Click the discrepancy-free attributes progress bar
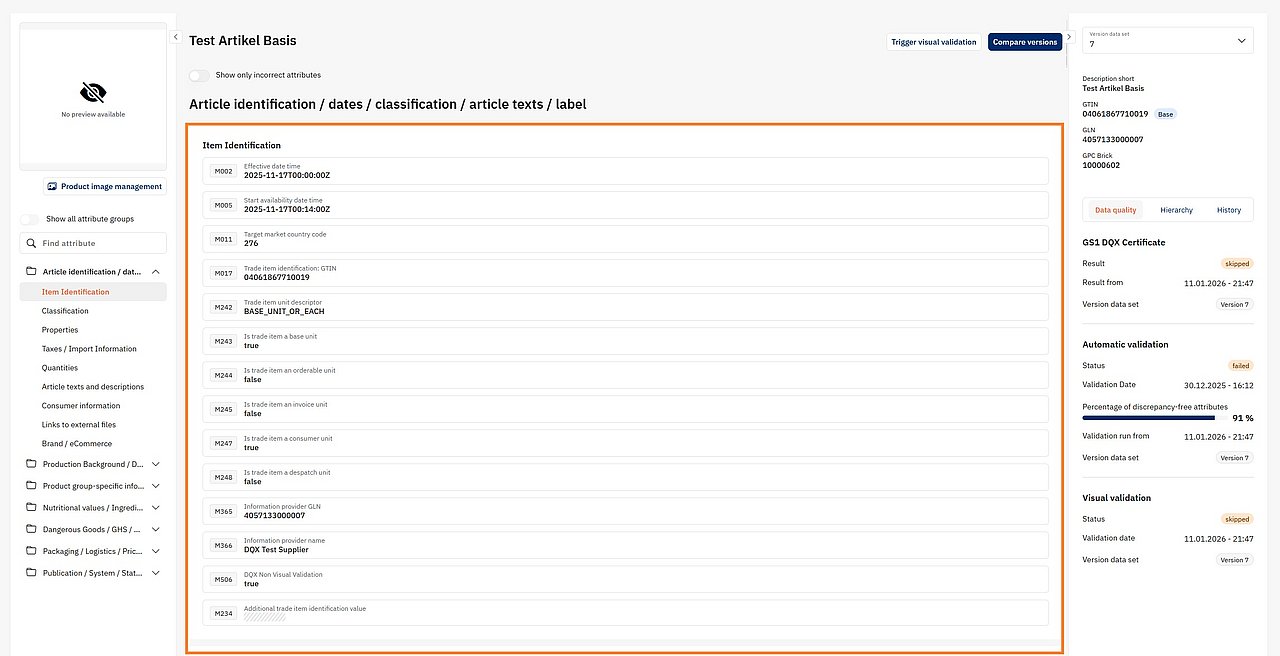The width and height of the screenshot is (1280, 656). tap(1148, 418)
